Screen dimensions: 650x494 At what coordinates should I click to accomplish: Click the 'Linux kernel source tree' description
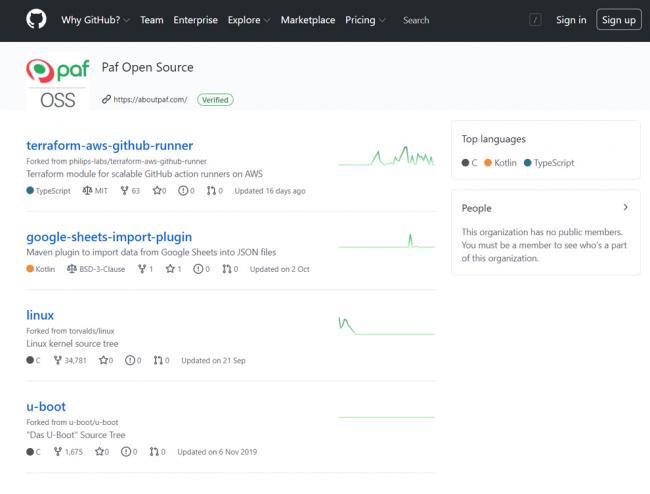(72, 344)
